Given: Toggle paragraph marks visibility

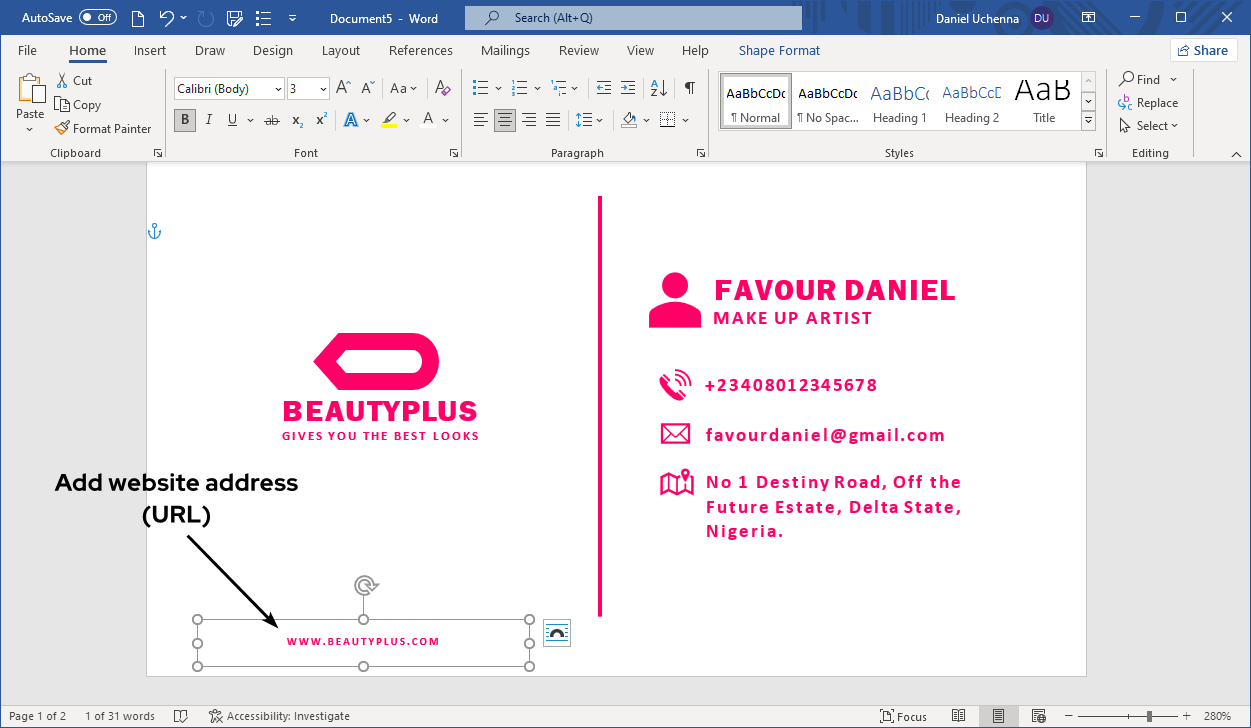Looking at the screenshot, I should pos(689,88).
